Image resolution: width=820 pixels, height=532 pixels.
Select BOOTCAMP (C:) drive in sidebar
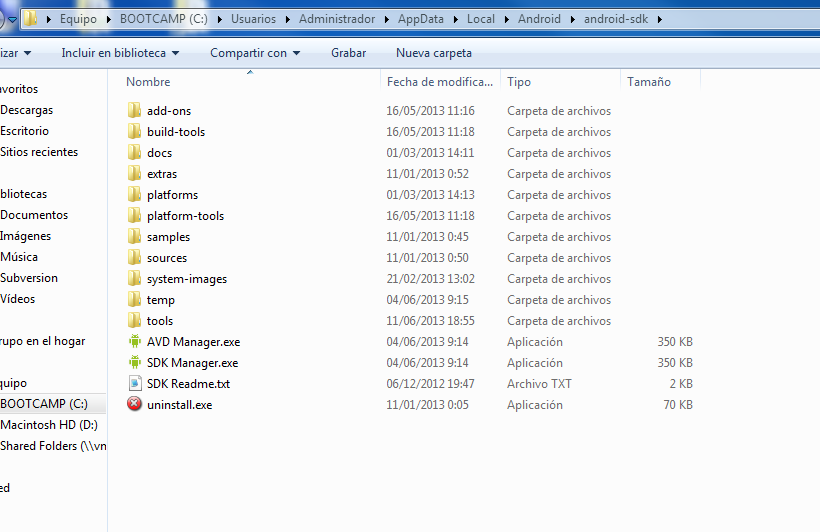click(44, 404)
